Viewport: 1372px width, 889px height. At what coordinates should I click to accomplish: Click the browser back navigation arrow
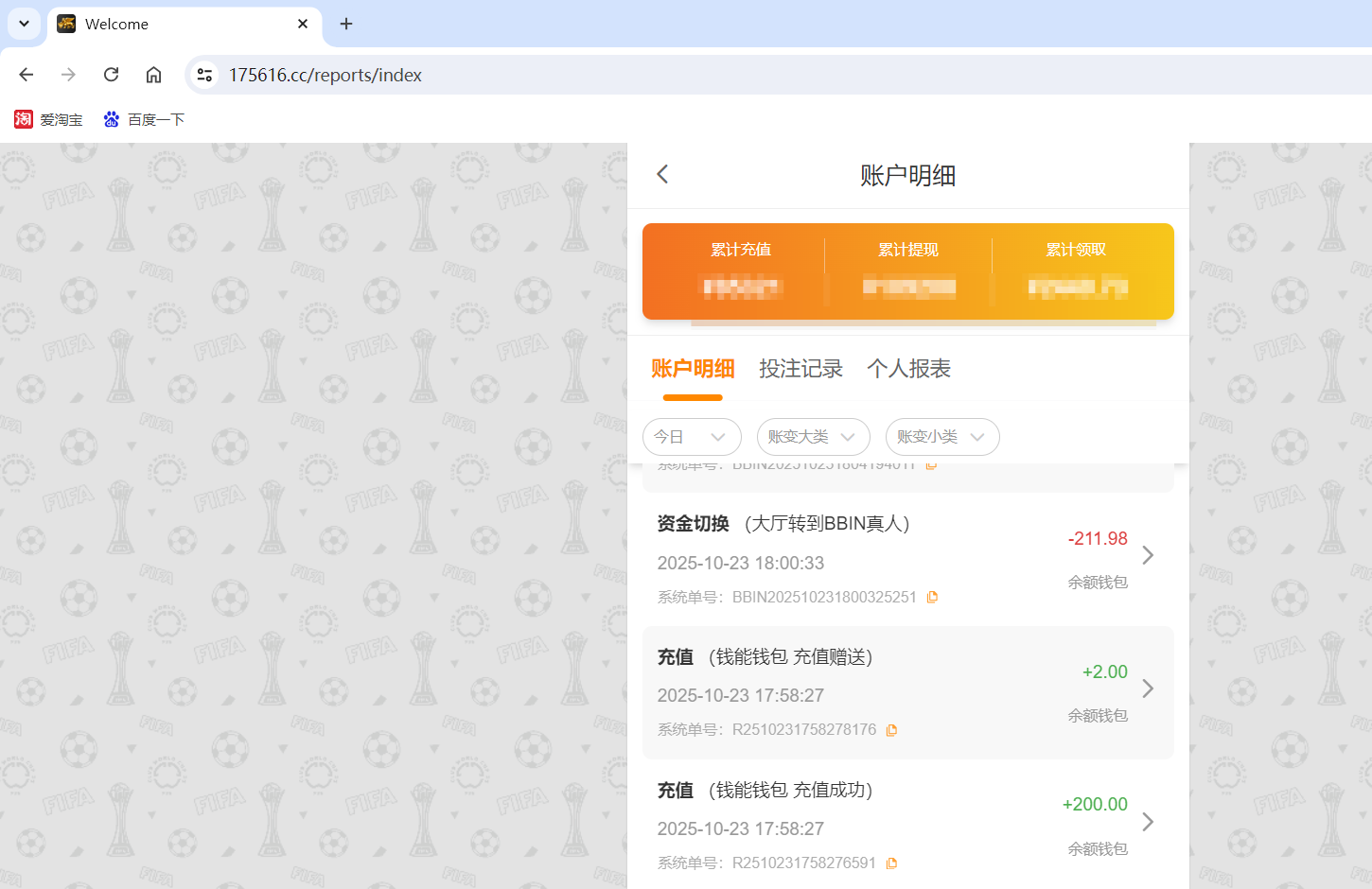pyautogui.click(x=26, y=75)
